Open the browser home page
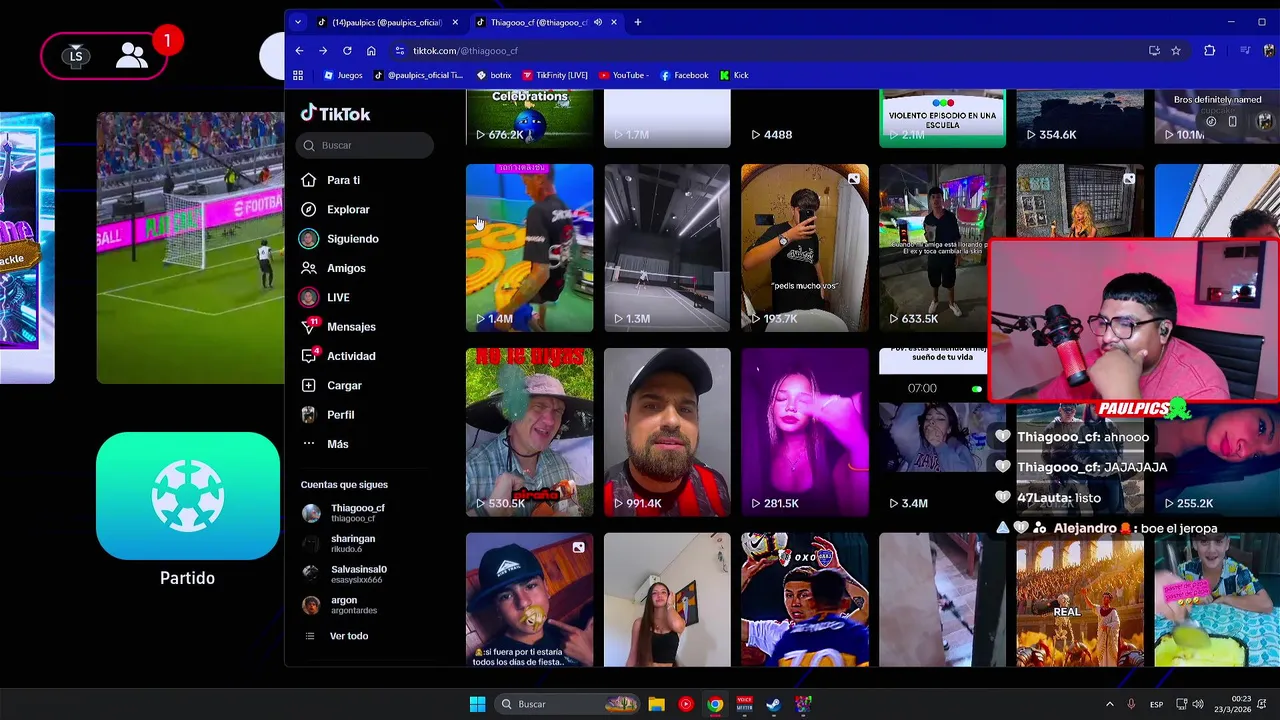 (x=371, y=51)
